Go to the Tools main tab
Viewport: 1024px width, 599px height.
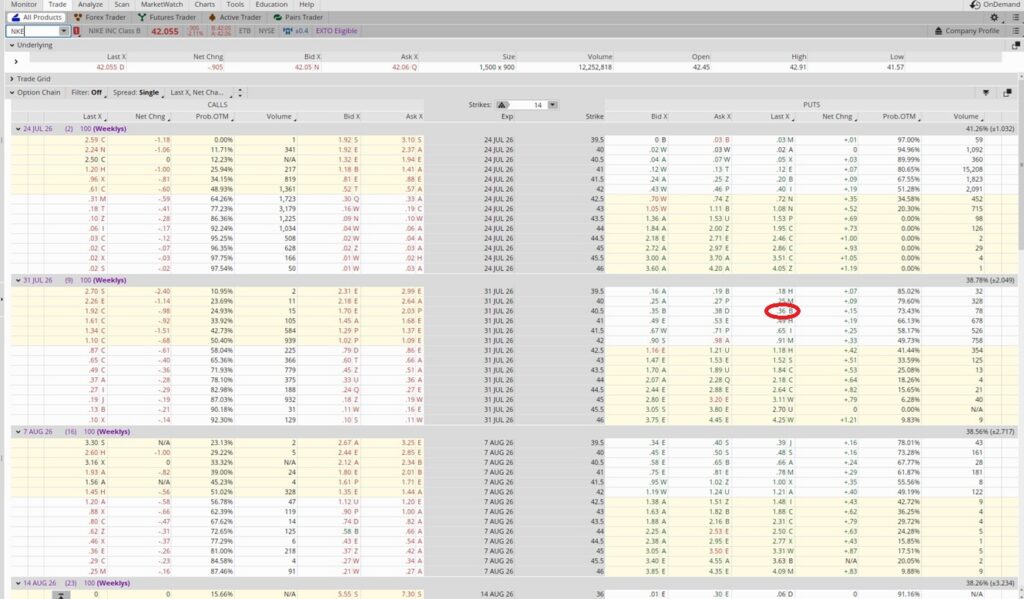[x=235, y=5]
